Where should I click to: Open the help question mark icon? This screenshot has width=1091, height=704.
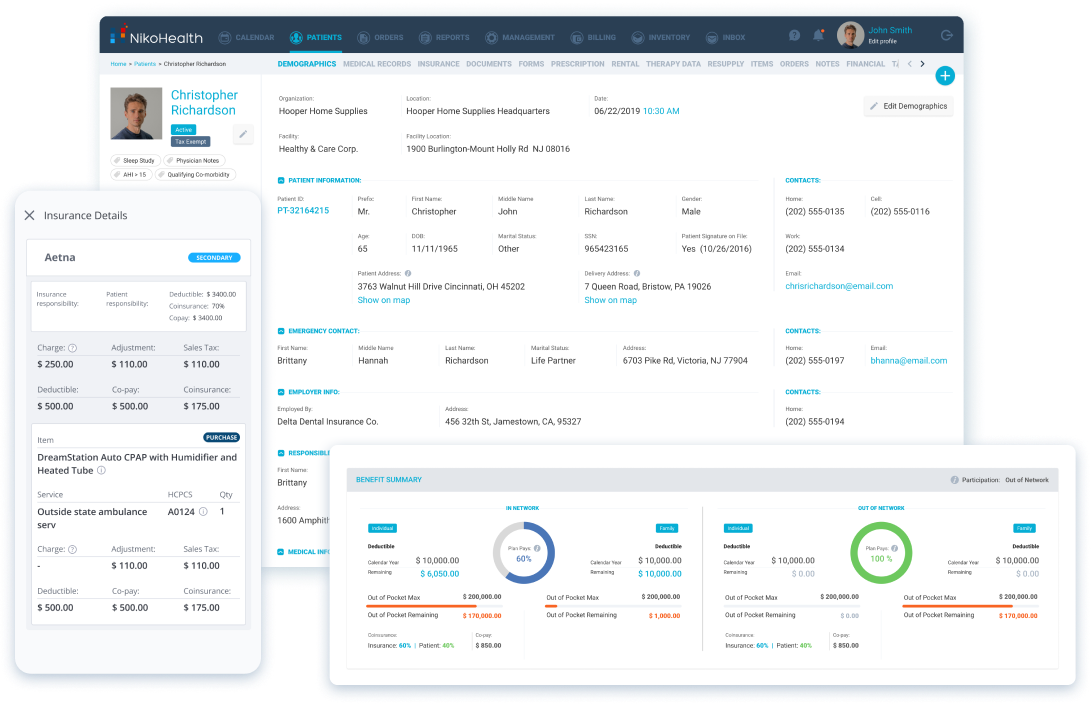(x=793, y=35)
